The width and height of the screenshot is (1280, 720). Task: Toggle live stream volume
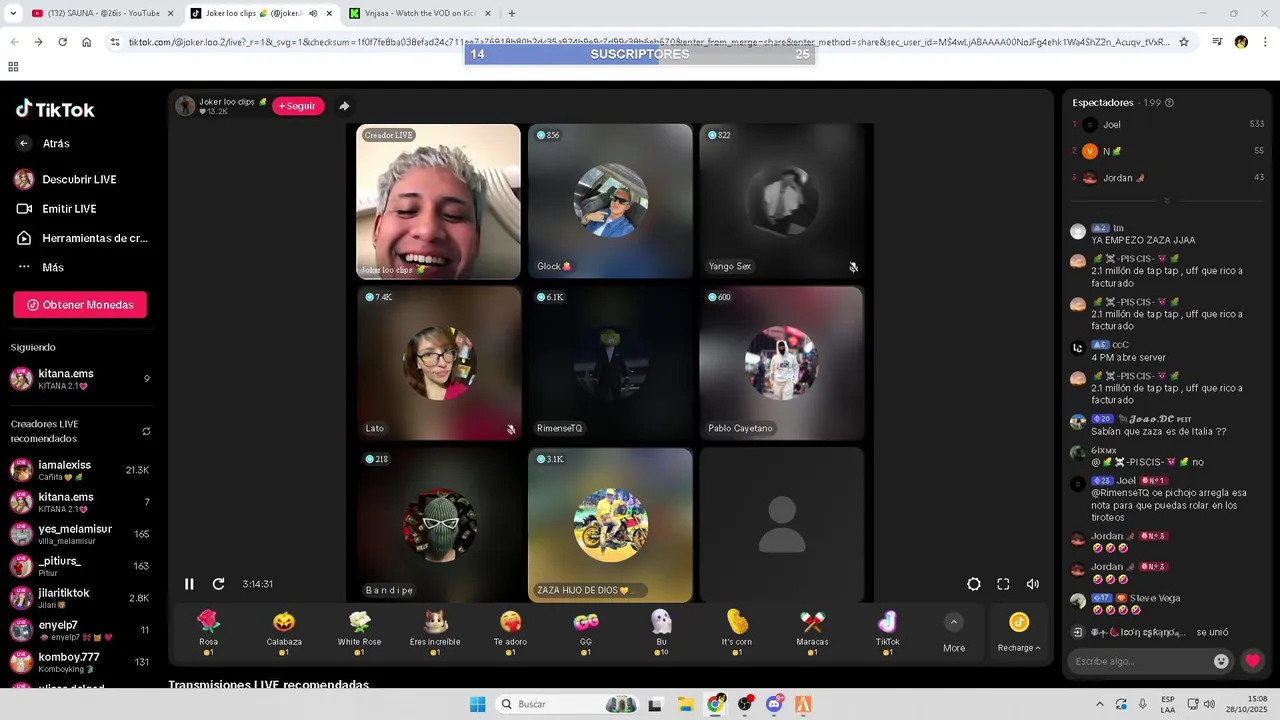tap(1033, 584)
